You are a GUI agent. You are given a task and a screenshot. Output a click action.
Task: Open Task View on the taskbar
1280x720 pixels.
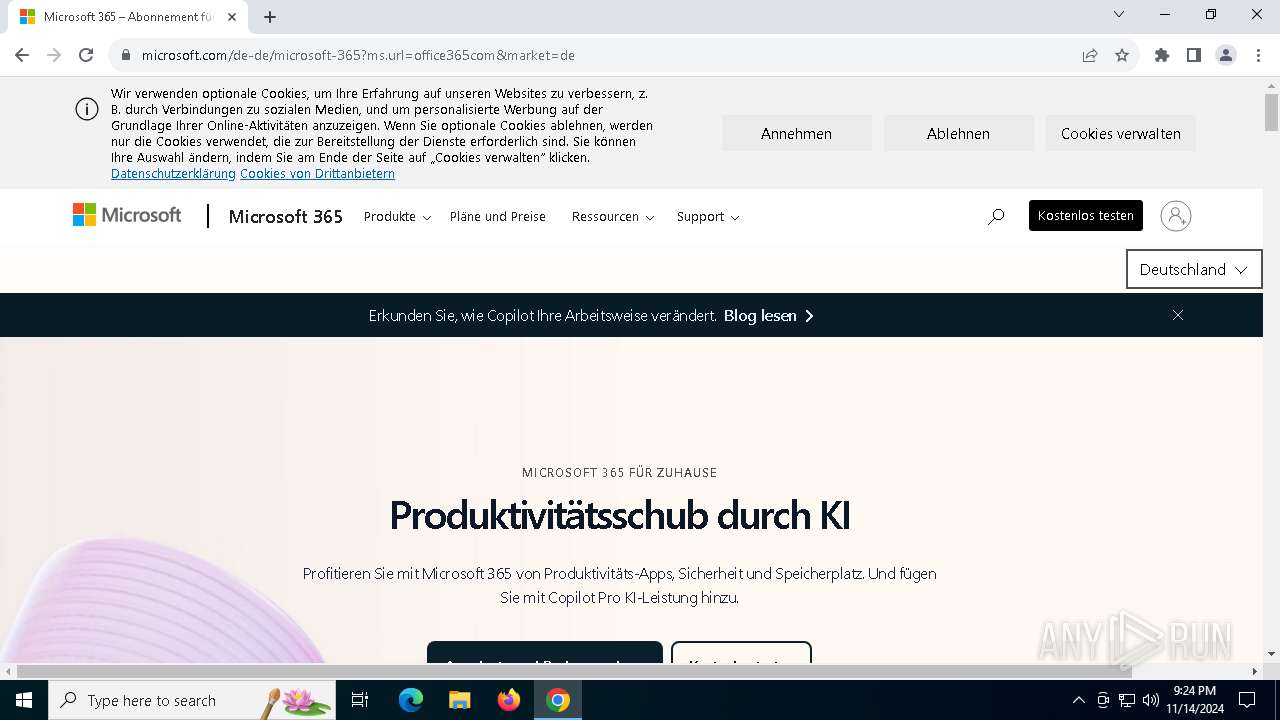[360, 700]
